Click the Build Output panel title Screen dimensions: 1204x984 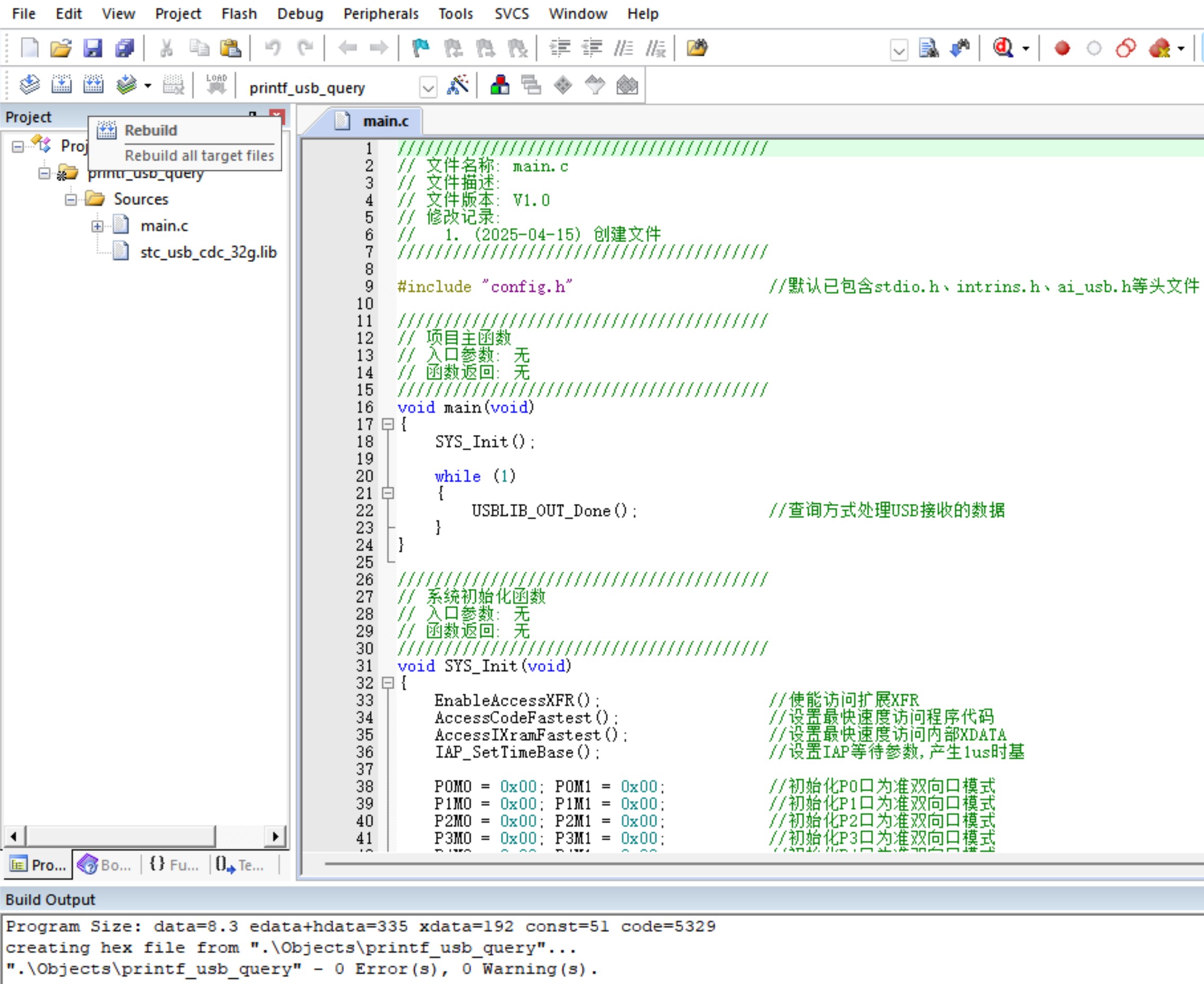50,900
